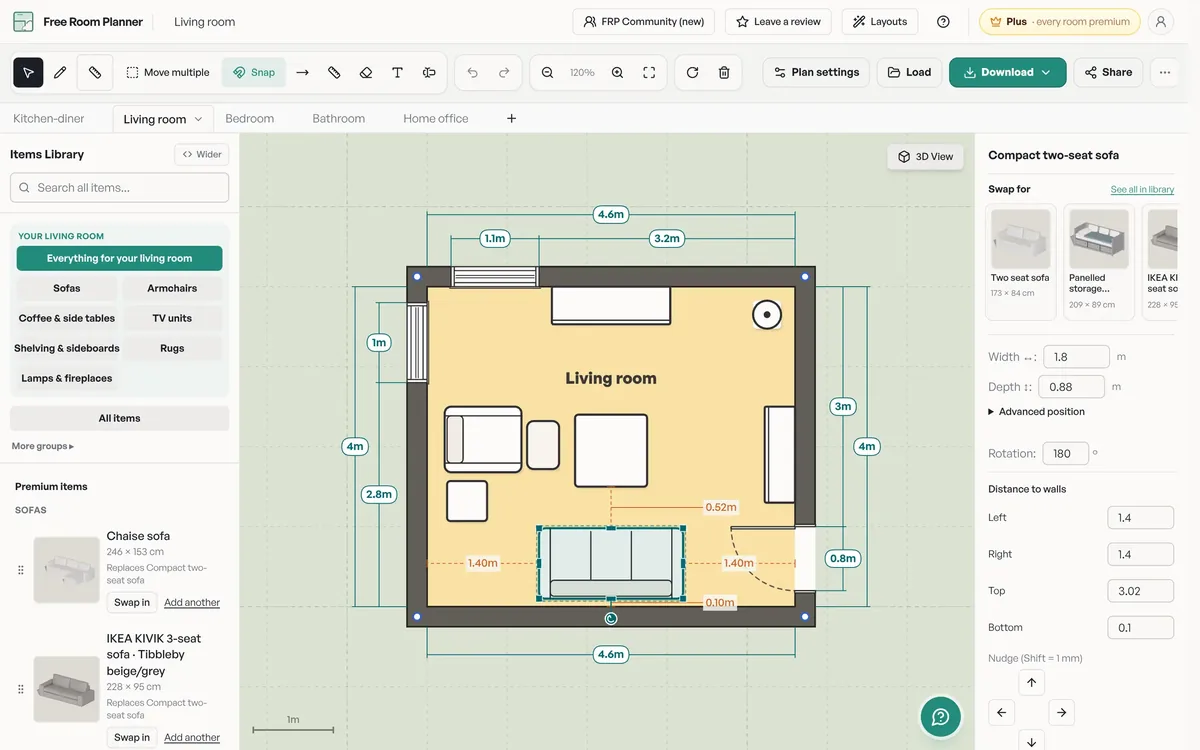Click the Free Room Planner logo

[x=78, y=21]
